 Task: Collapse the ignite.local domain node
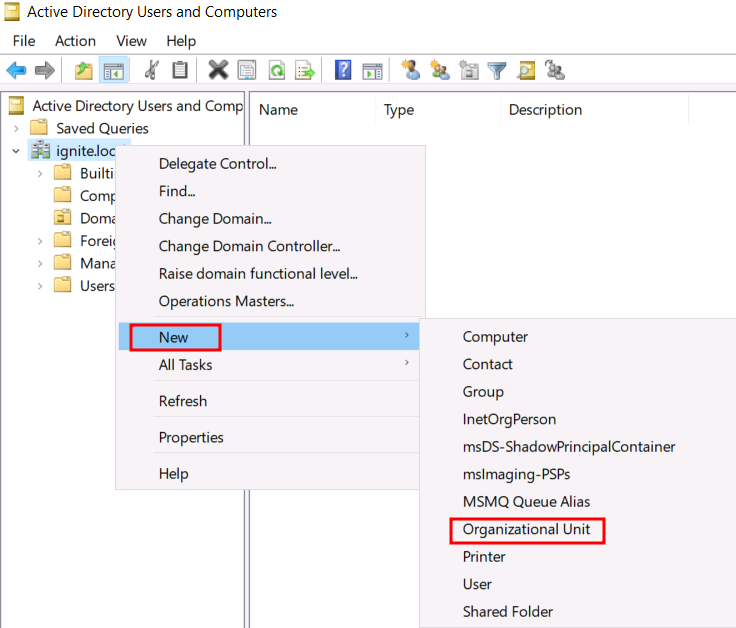(16, 151)
